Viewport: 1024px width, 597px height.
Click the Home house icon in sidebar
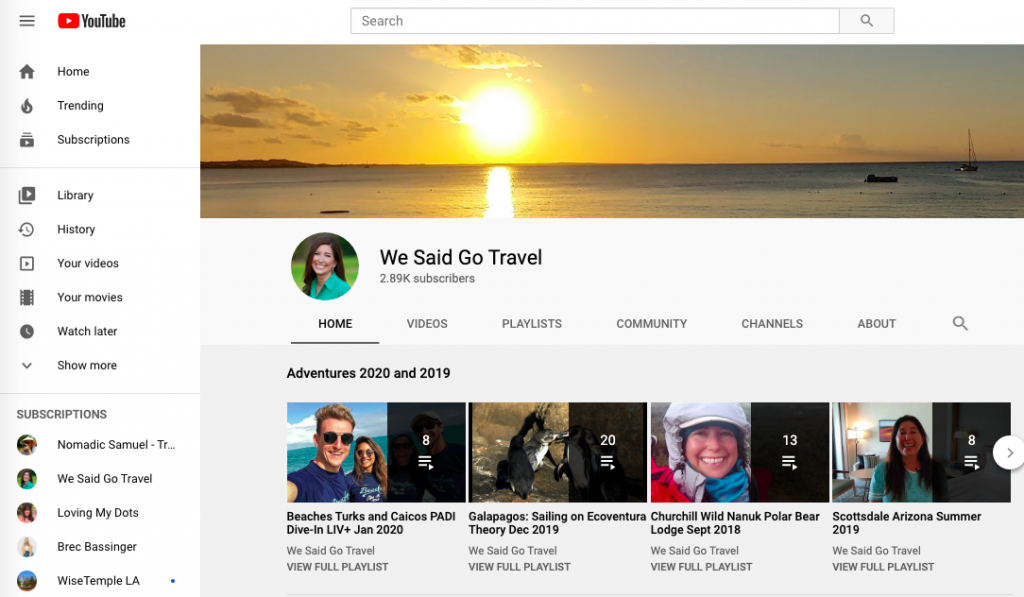27,71
